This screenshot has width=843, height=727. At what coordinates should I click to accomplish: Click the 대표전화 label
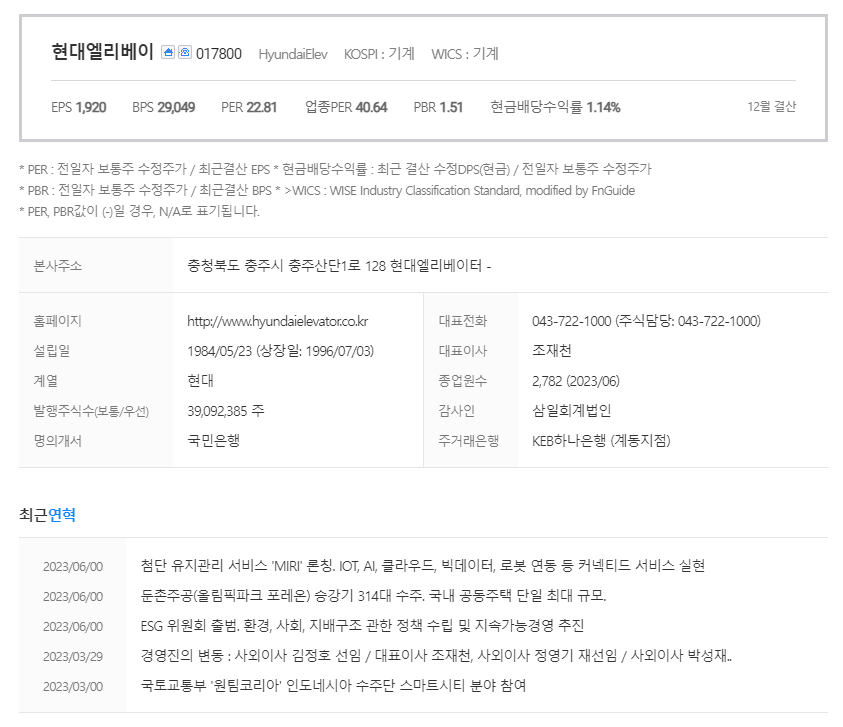coord(463,321)
